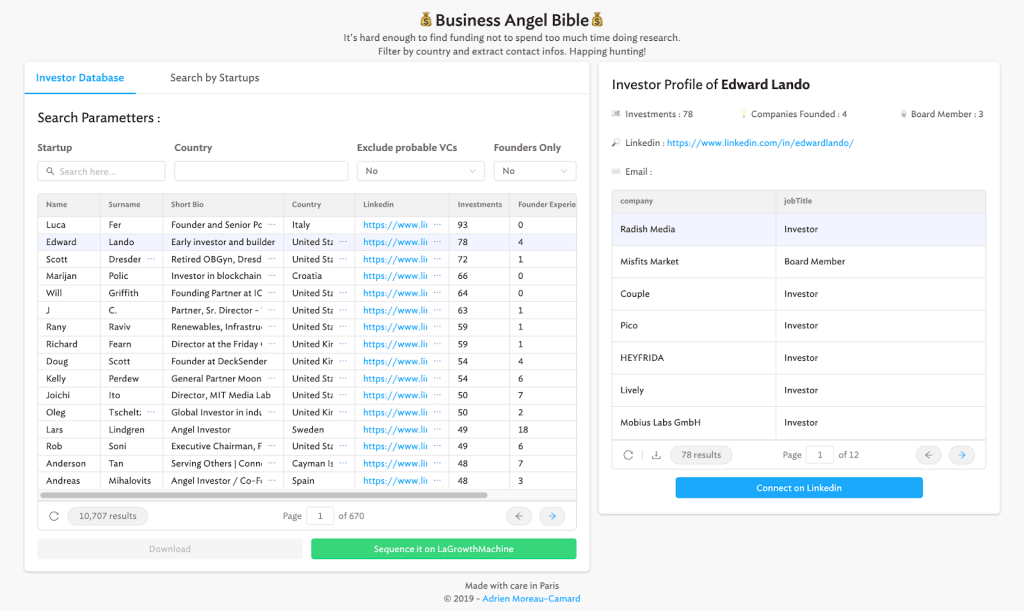This screenshot has width=1024, height=611.
Task: Click Sequence it on LaGrowthMachine button
Action: point(443,549)
